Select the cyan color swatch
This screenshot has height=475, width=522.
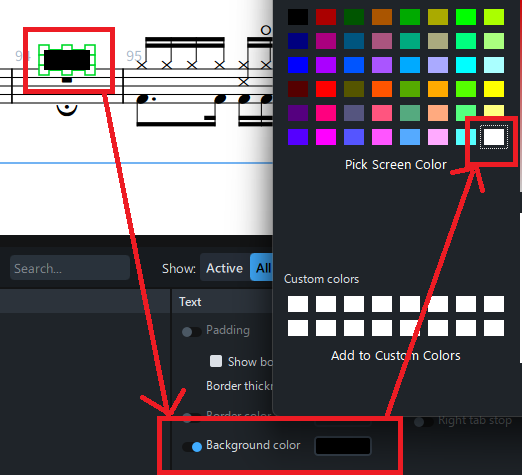466,65
